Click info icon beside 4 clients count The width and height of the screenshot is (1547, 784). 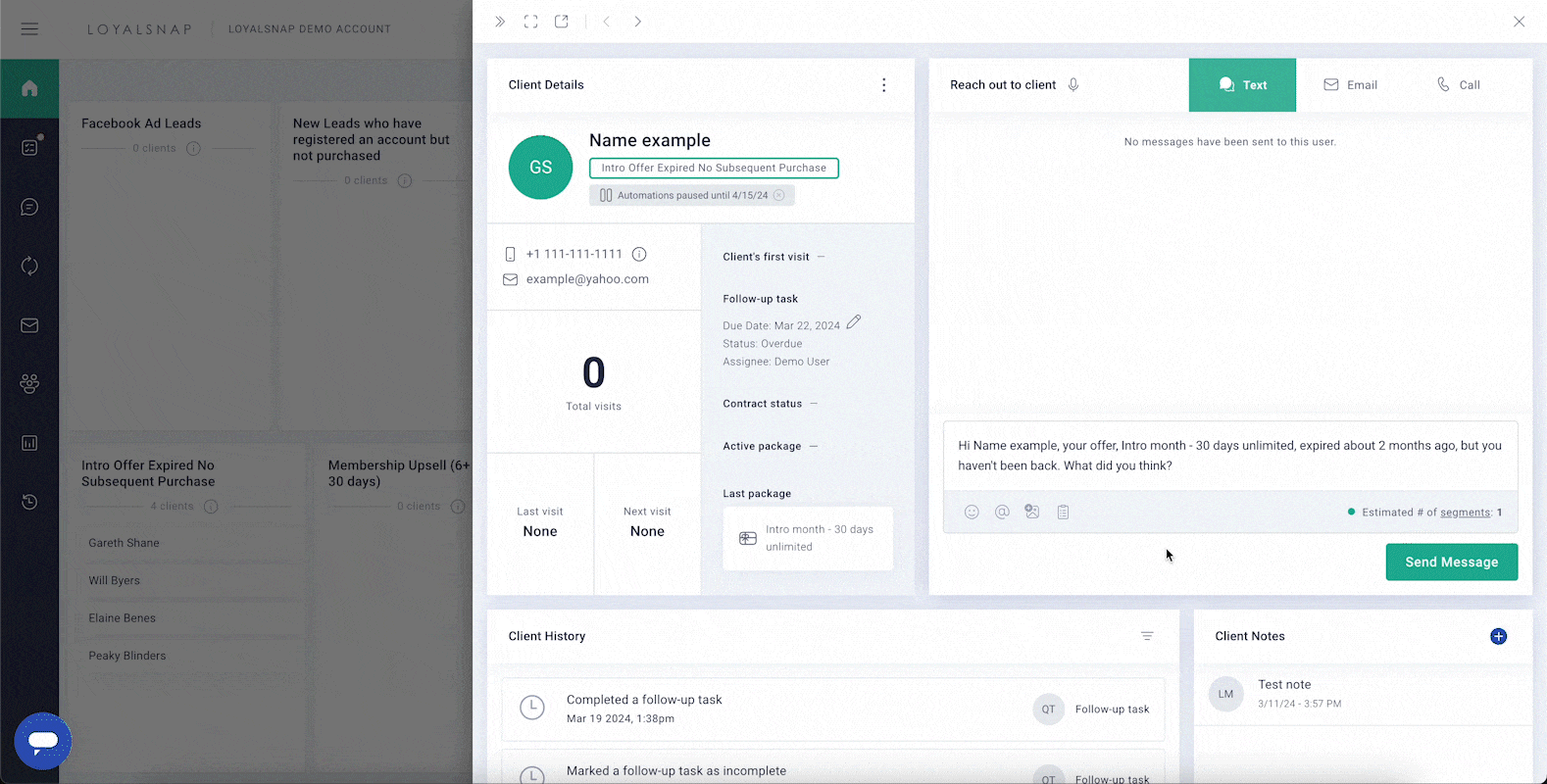[x=211, y=507]
